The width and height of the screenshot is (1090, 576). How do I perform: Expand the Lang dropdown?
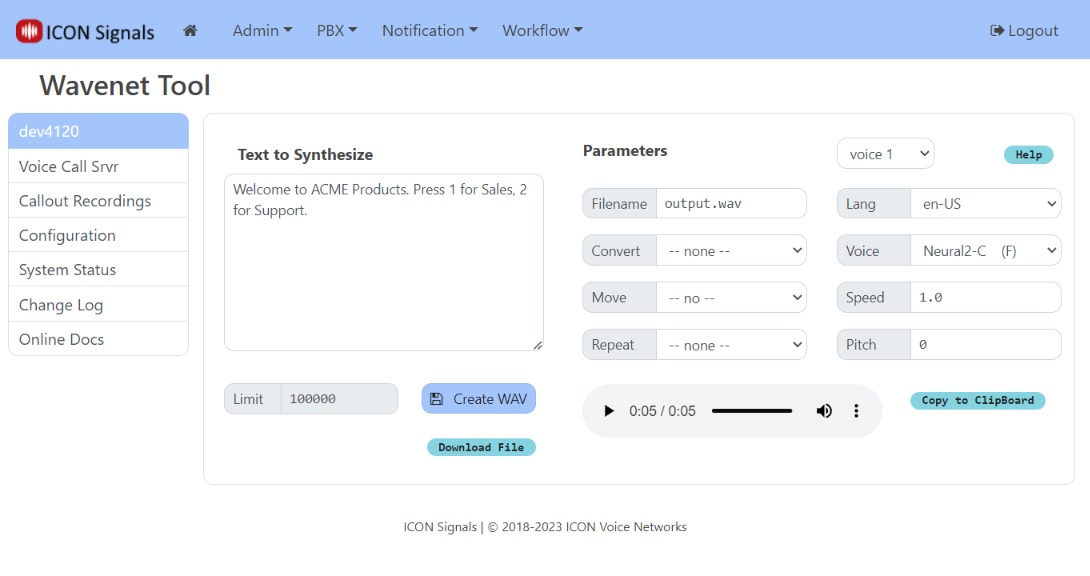pos(986,203)
